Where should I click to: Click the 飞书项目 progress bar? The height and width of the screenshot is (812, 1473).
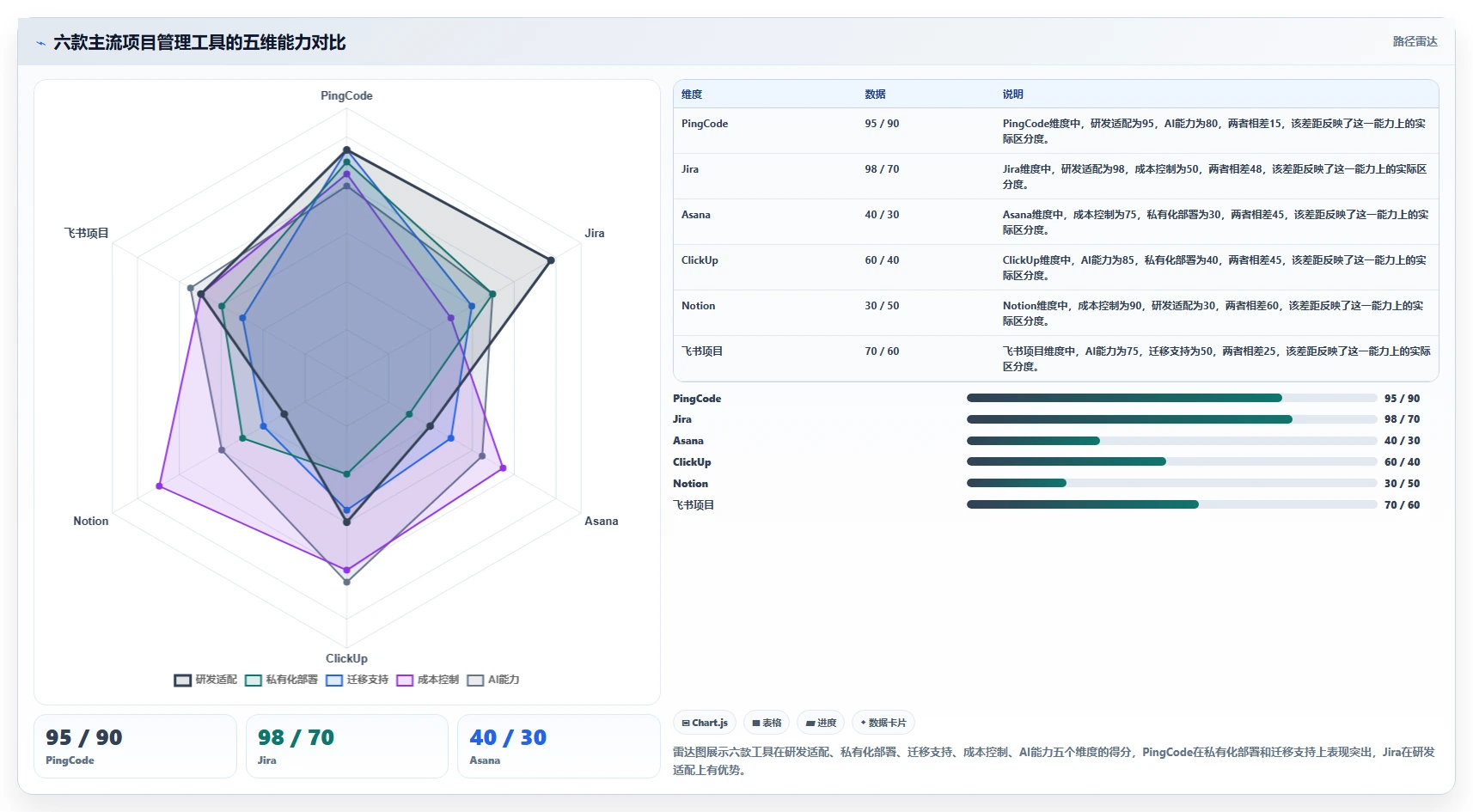click(x=1171, y=504)
